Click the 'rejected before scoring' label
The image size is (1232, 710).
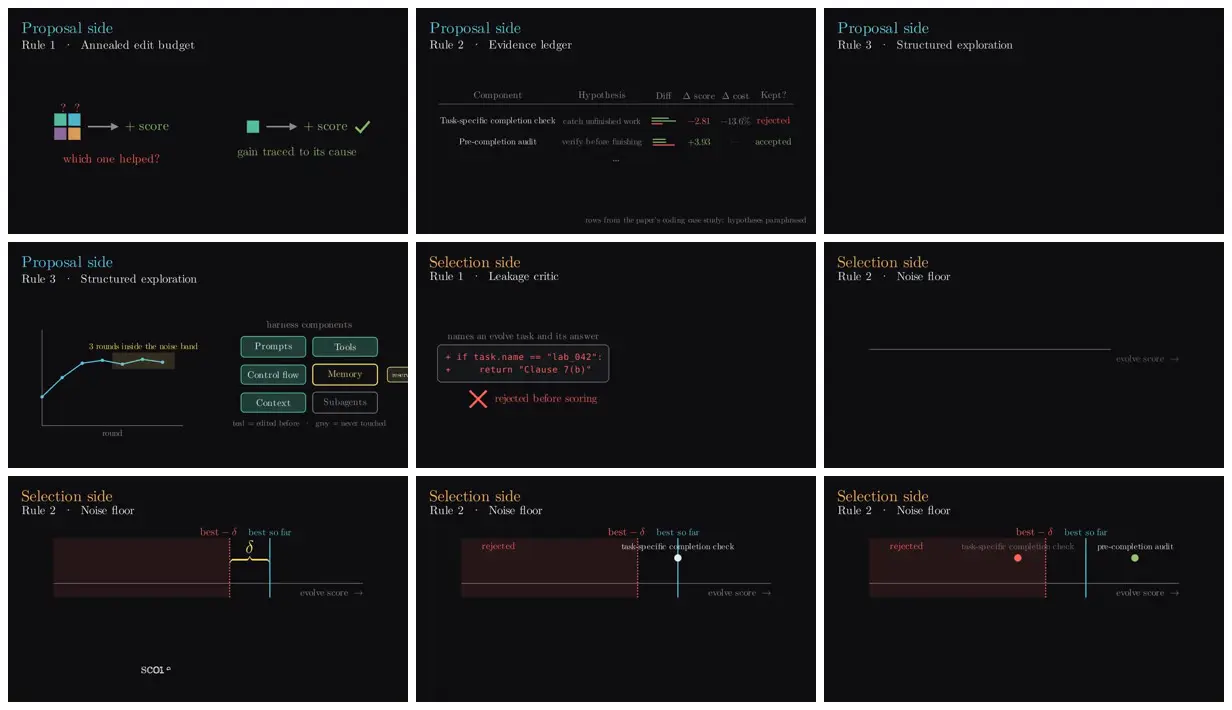click(x=546, y=399)
